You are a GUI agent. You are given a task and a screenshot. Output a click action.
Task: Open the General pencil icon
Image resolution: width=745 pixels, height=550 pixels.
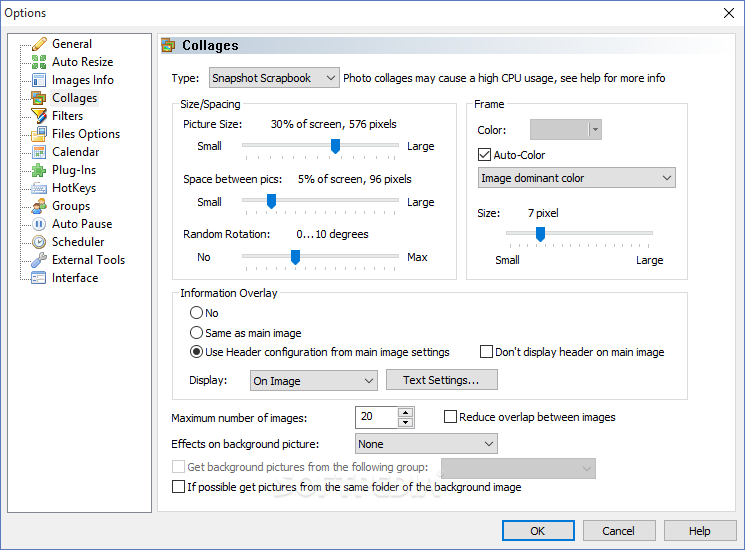click(x=39, y=44)
